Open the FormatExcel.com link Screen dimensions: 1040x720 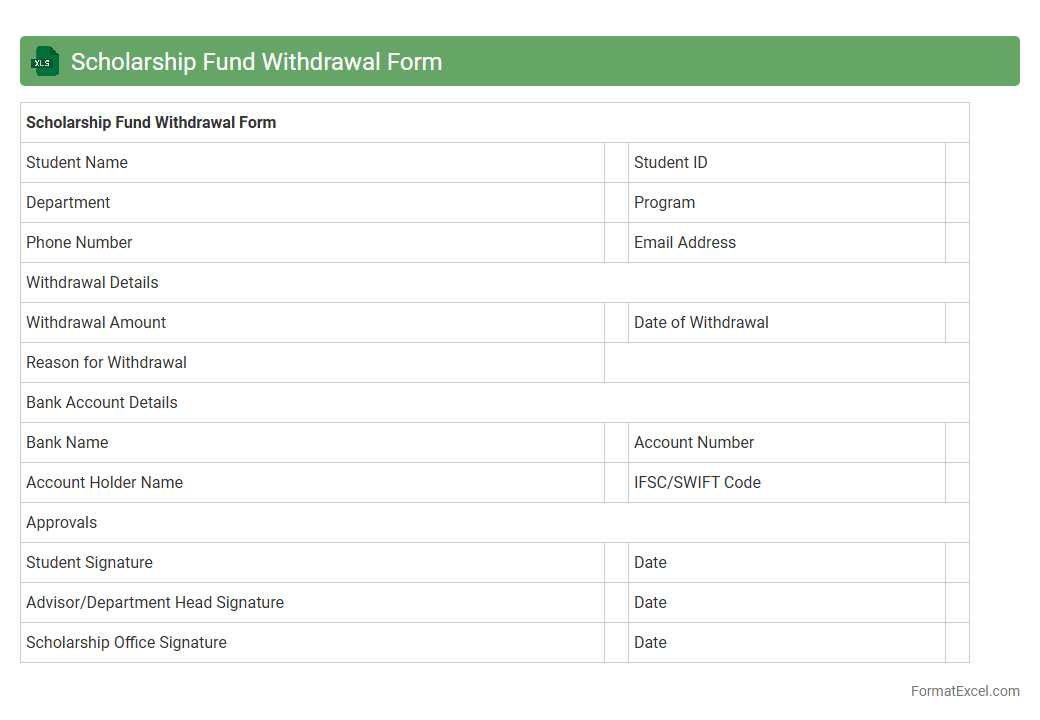(964, 691)
